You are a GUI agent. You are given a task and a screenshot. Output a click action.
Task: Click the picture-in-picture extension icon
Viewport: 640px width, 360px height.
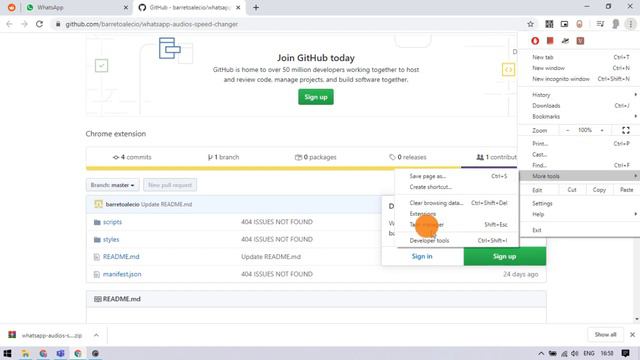pos(564,24)
